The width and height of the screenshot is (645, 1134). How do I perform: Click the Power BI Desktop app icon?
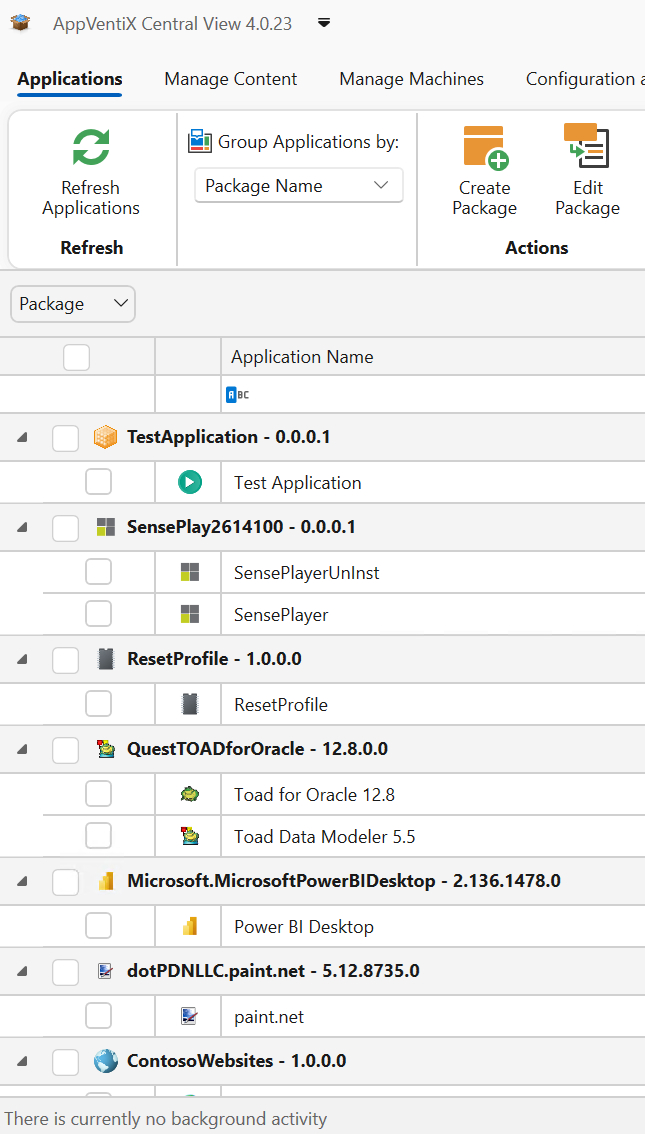[189, 927]
